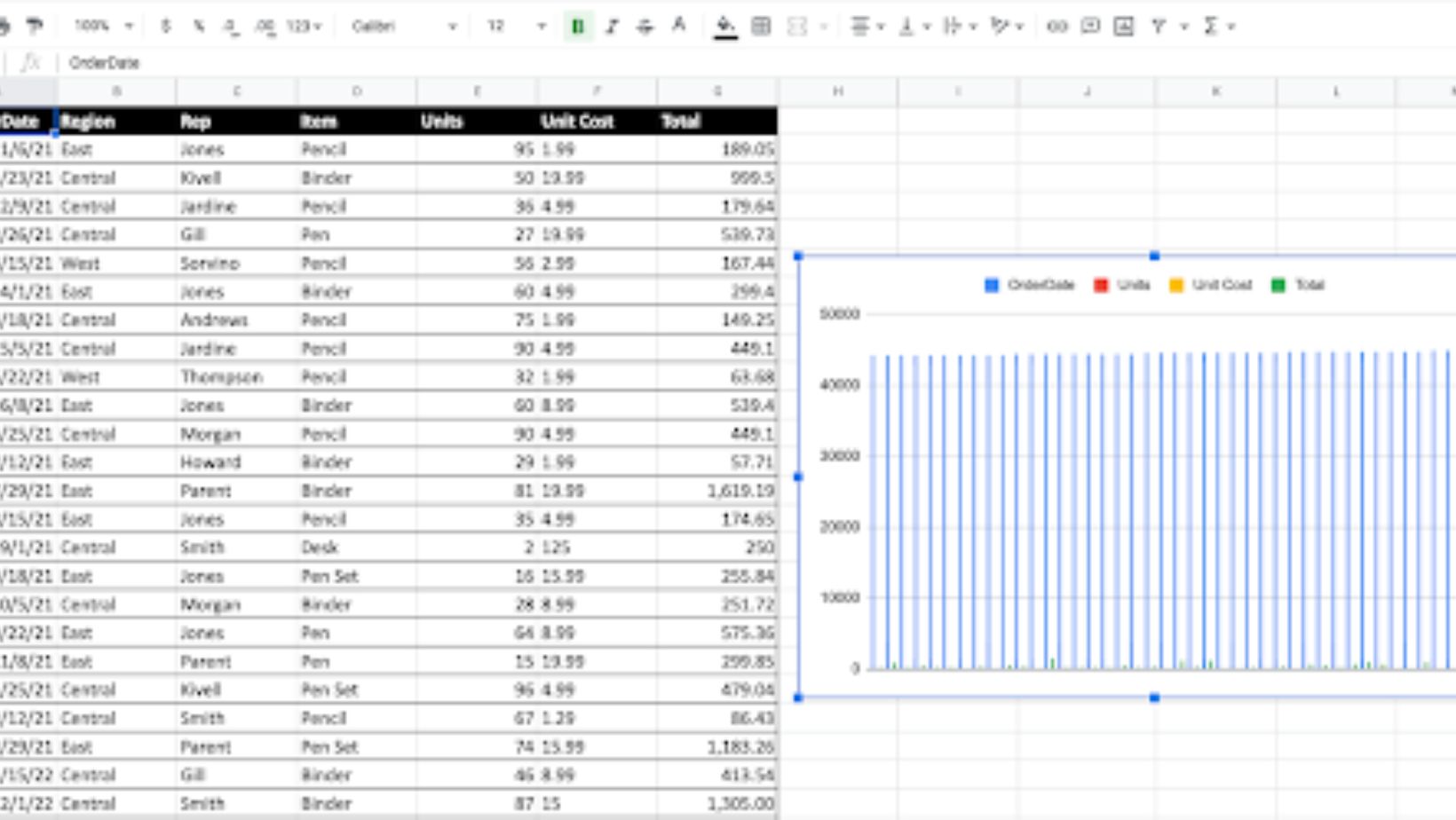This screenshot has width=1456, height=820.
Task: Open horizontal align dropdown
Action: pyautogui.click(x=867, y=27)
